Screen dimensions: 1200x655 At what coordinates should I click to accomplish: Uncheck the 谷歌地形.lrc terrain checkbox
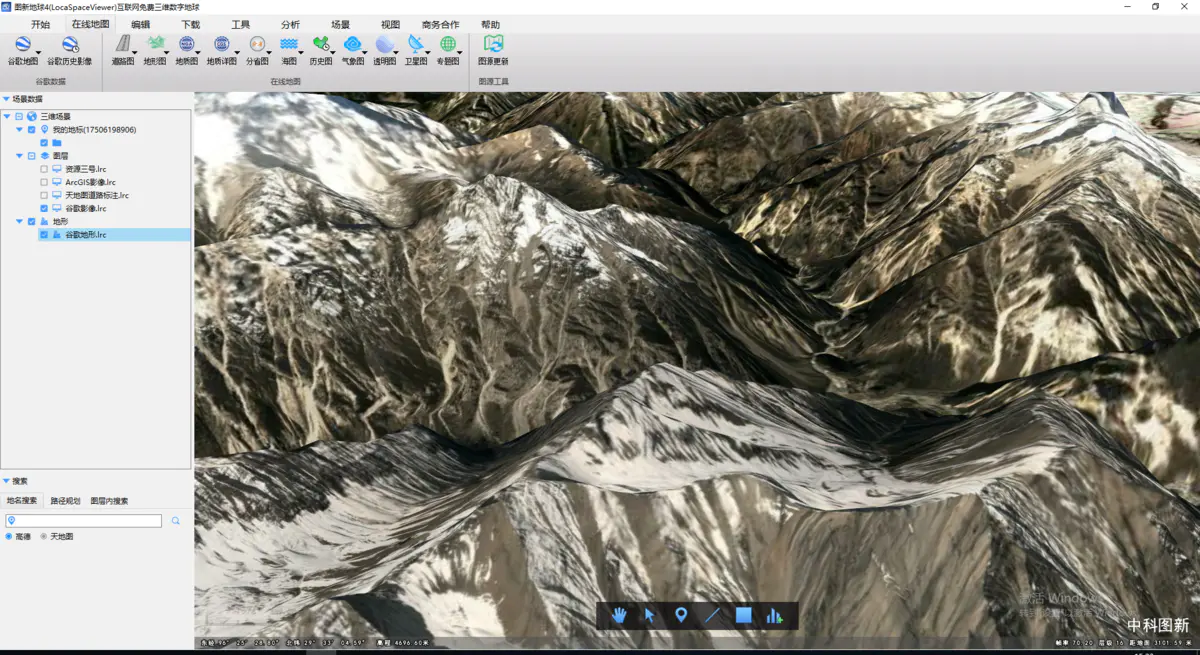pyautogui.click(x=44, y=234)
